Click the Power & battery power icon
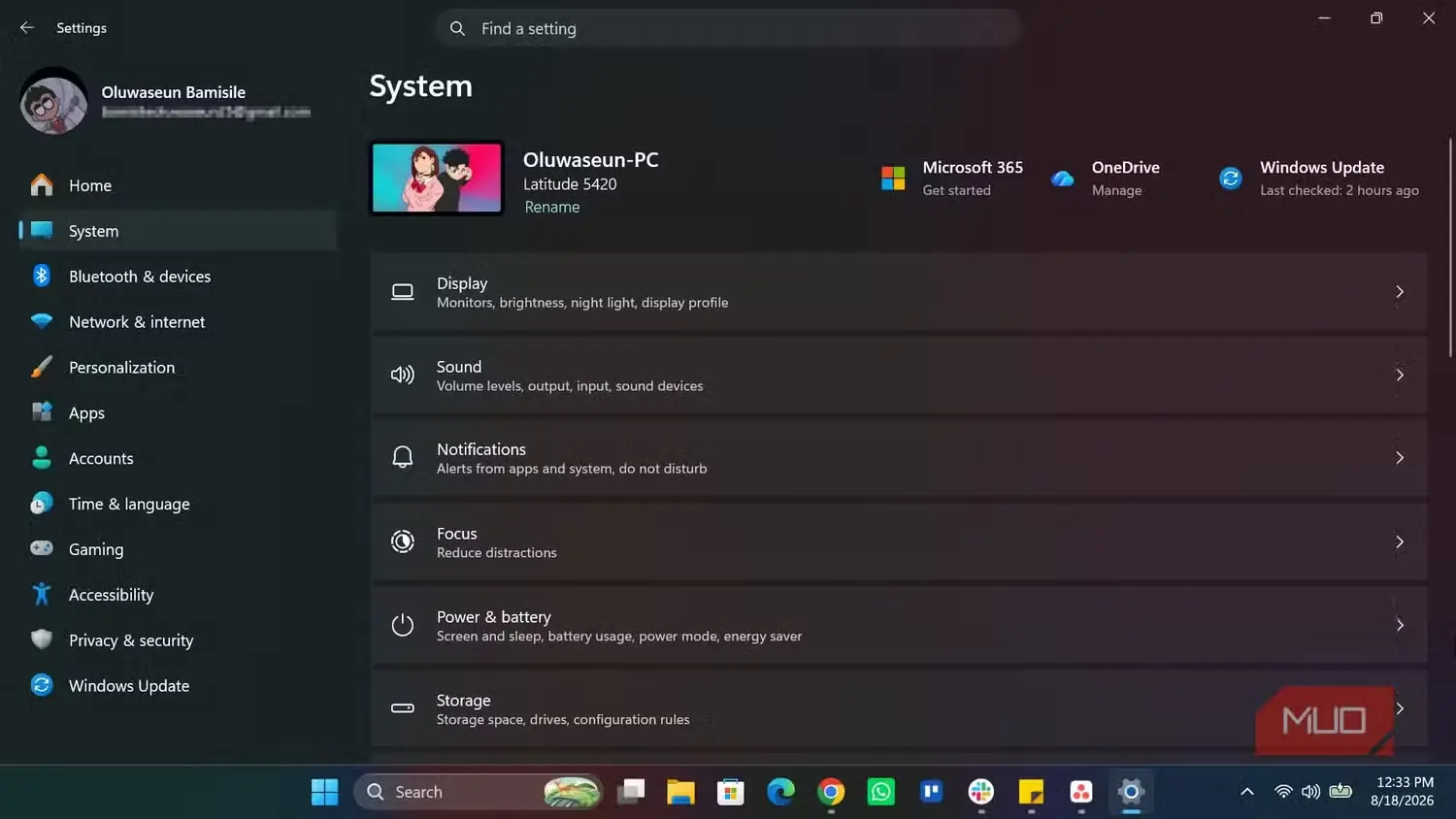Image resolution: width=1456 pixels, height=819 pixels. click(403, 625)
